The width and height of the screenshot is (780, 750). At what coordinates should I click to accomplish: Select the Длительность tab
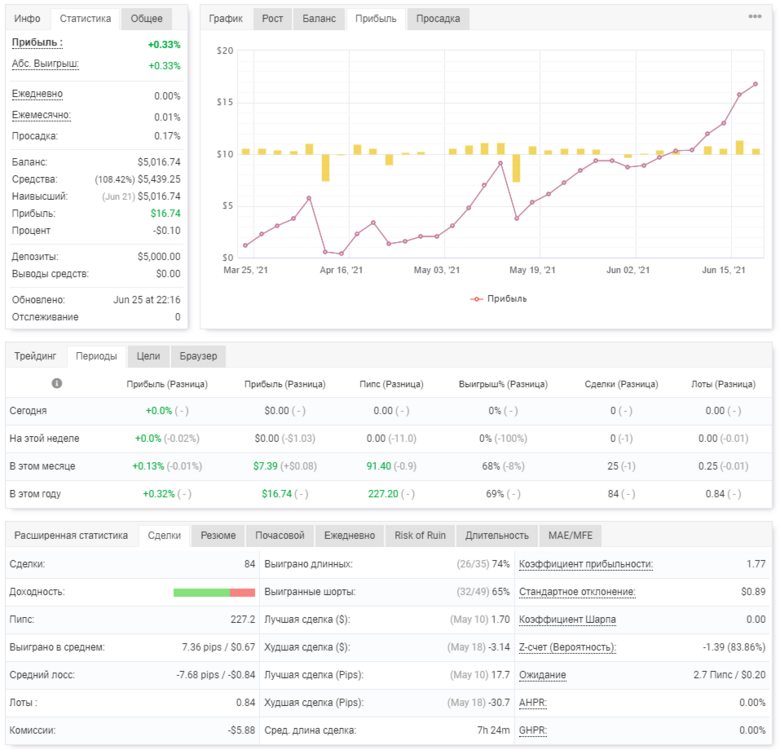496,535
